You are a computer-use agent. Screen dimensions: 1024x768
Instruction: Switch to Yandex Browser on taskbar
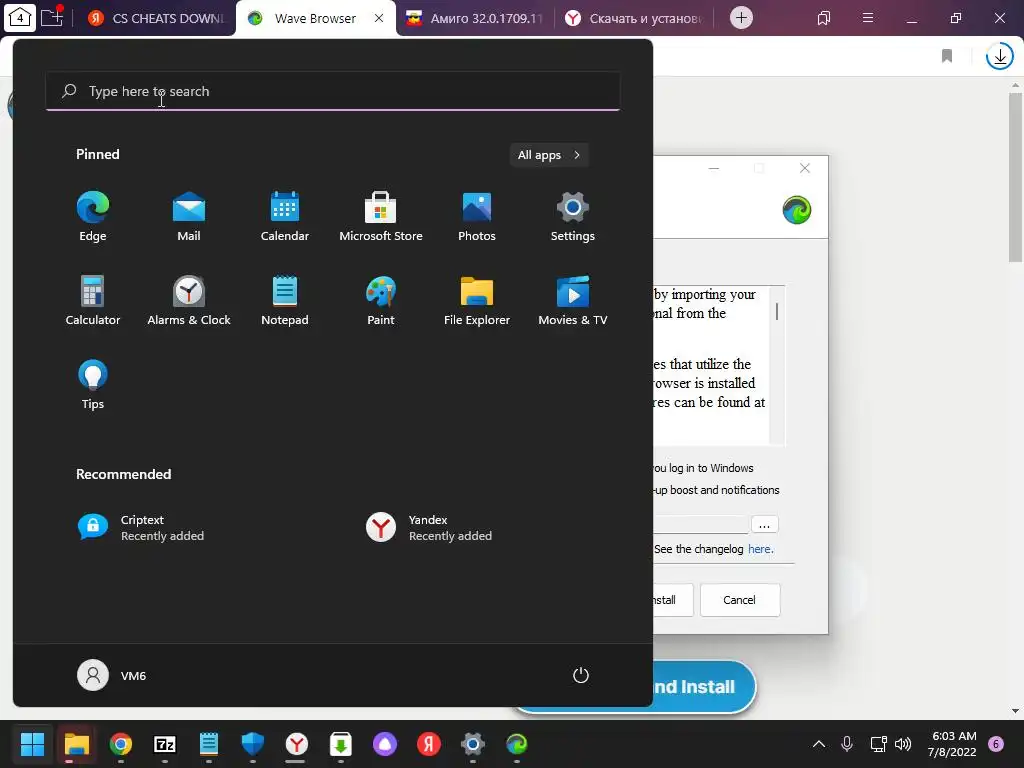point(296,744)
